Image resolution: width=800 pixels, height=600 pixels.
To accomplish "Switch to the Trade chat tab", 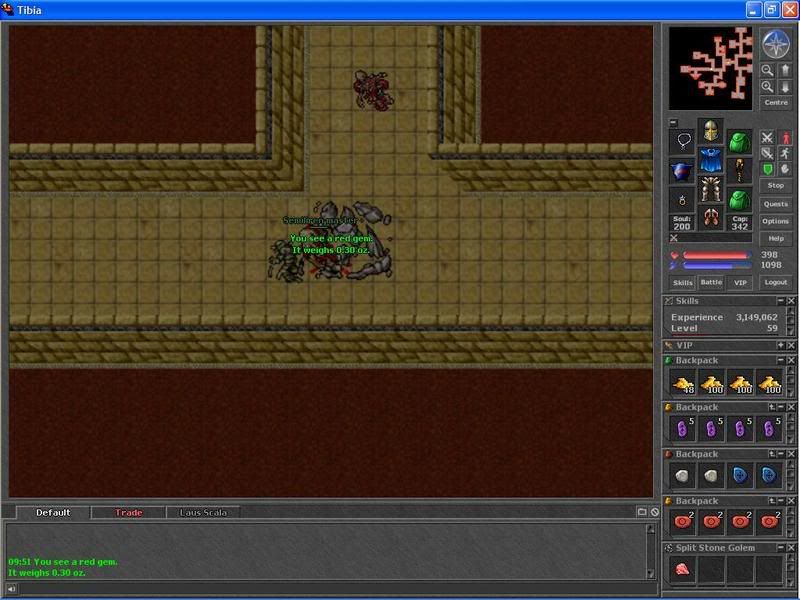I will [x=129, y=513].
